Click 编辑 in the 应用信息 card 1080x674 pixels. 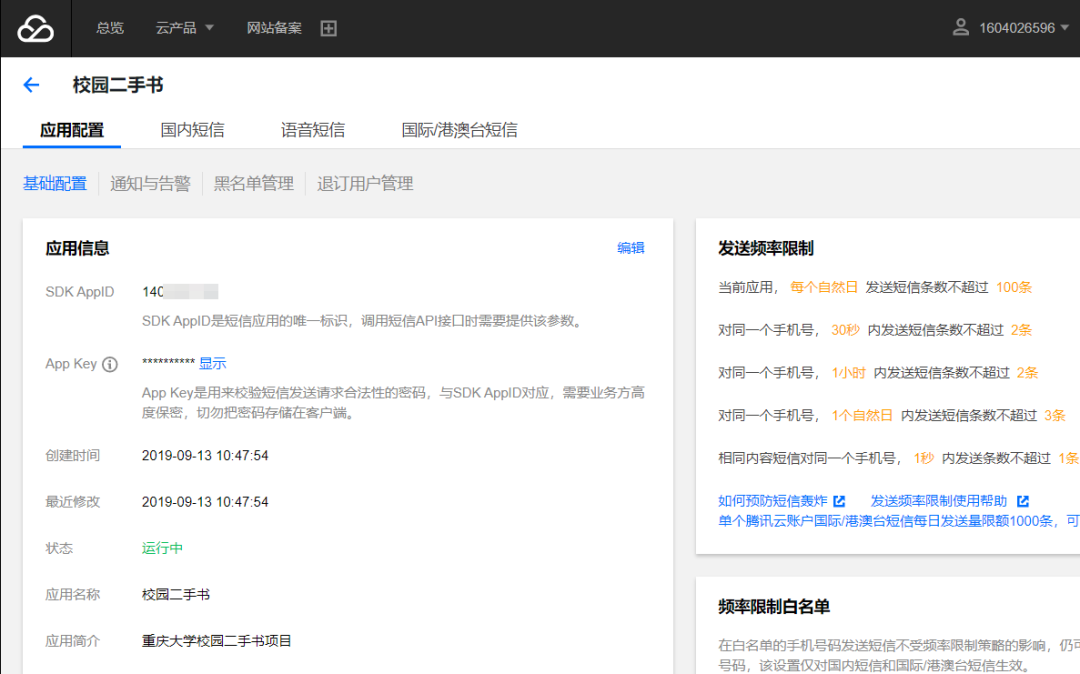[631, 248]
